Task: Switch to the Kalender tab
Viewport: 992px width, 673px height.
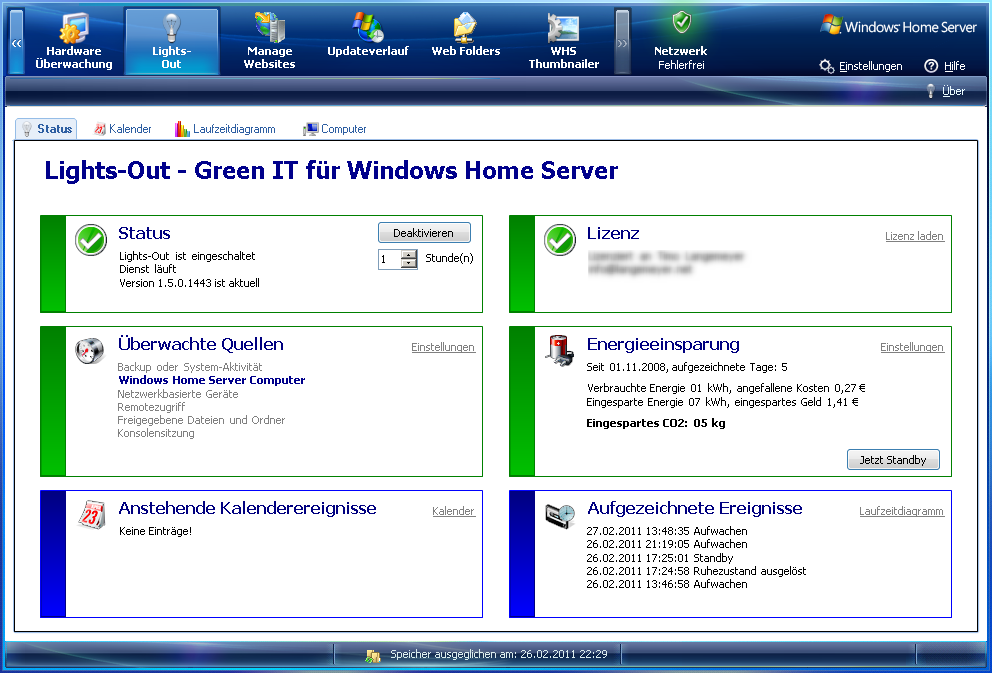Action: pos(123,129)
